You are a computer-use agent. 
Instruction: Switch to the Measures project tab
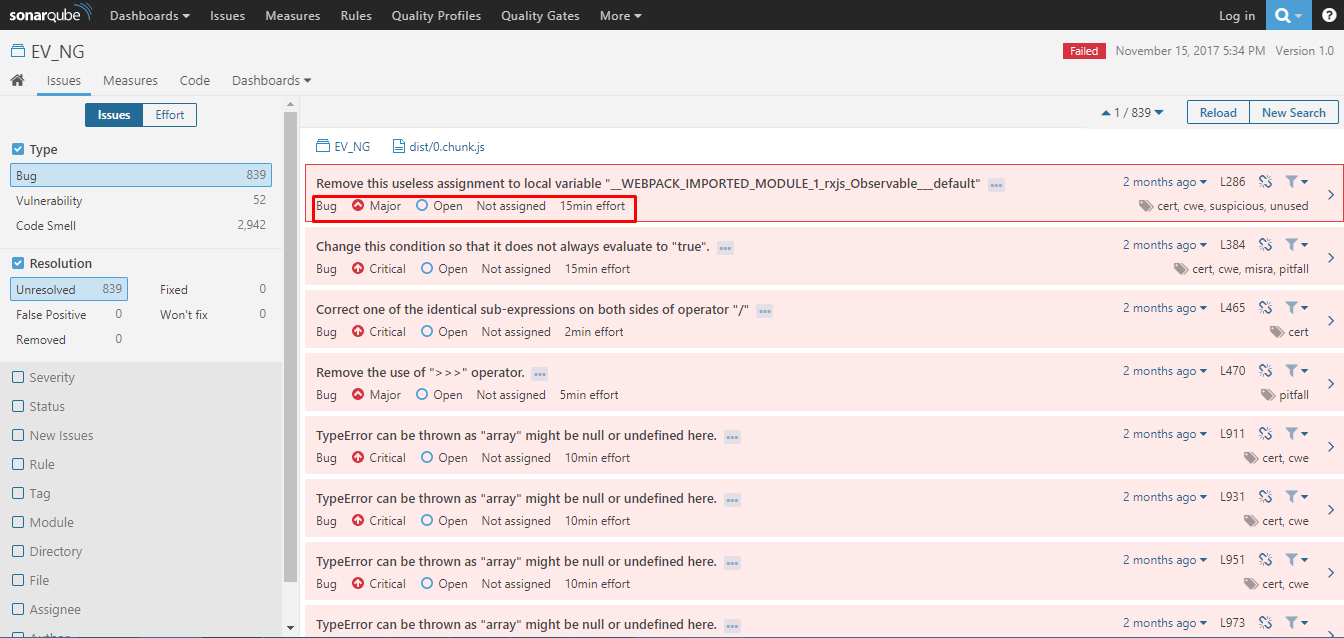pos(130,80)
